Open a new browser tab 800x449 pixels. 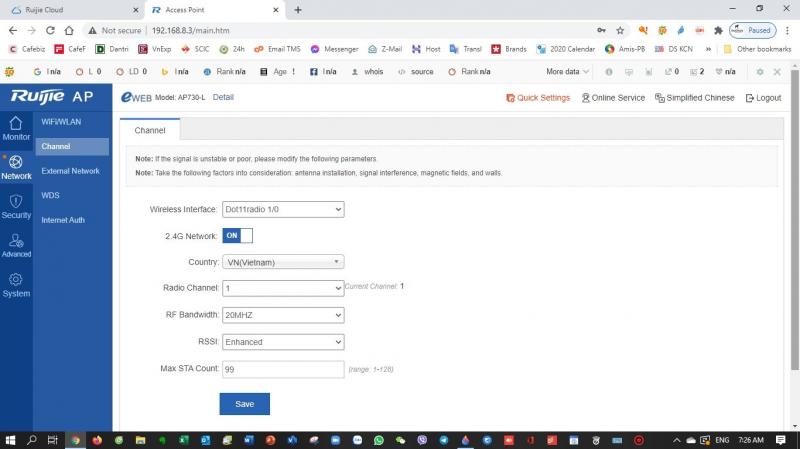coord(298,10)
